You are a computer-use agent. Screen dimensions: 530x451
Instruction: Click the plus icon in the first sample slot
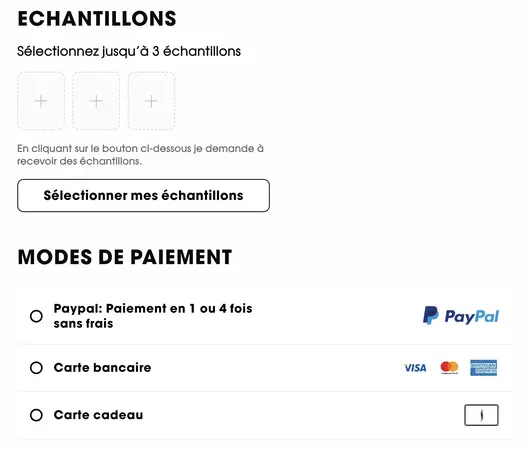(41, 101)
